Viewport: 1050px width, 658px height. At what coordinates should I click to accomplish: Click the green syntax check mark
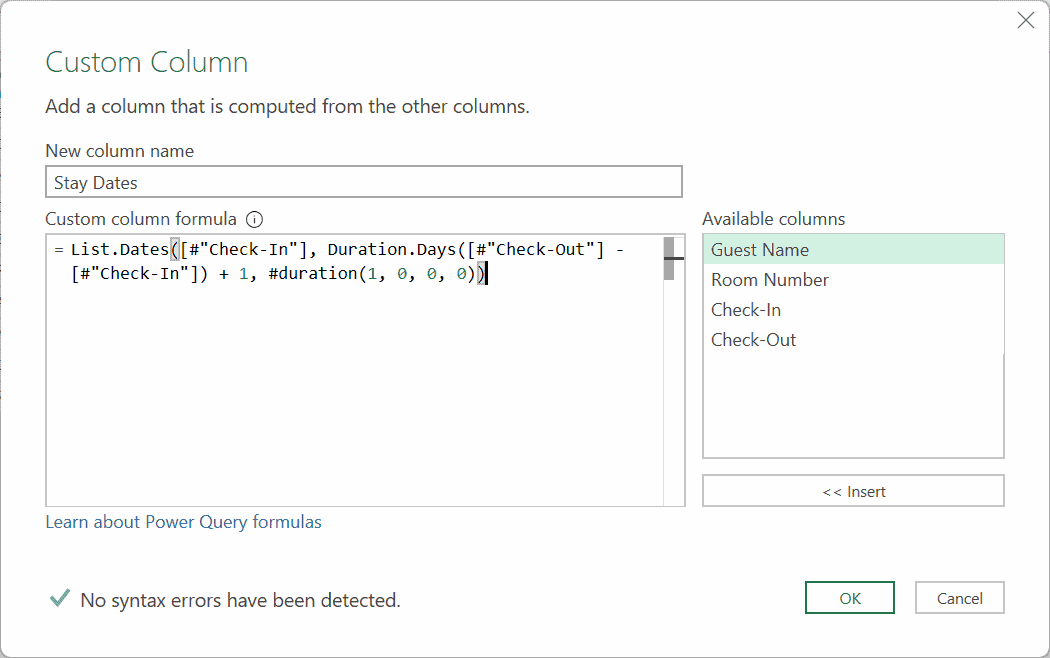click(x=58, y=598)
